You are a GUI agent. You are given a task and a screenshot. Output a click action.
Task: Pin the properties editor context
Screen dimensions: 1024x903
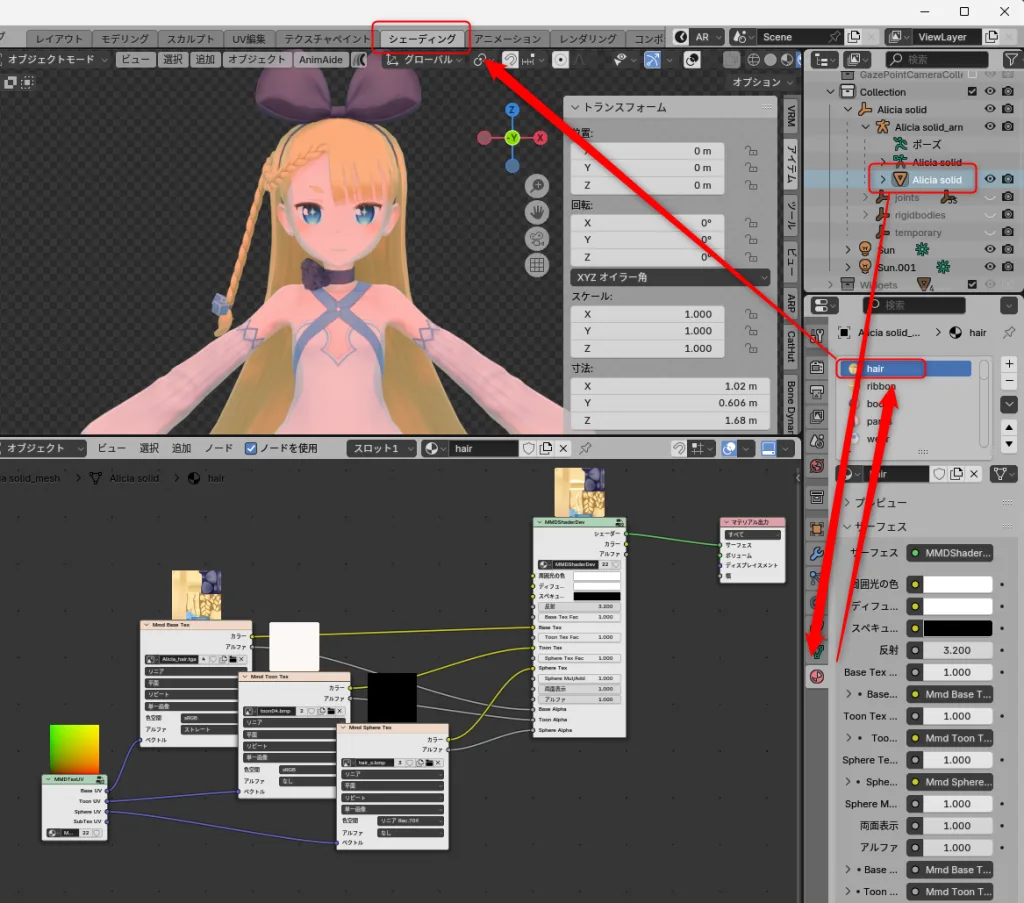point(1009,332)
